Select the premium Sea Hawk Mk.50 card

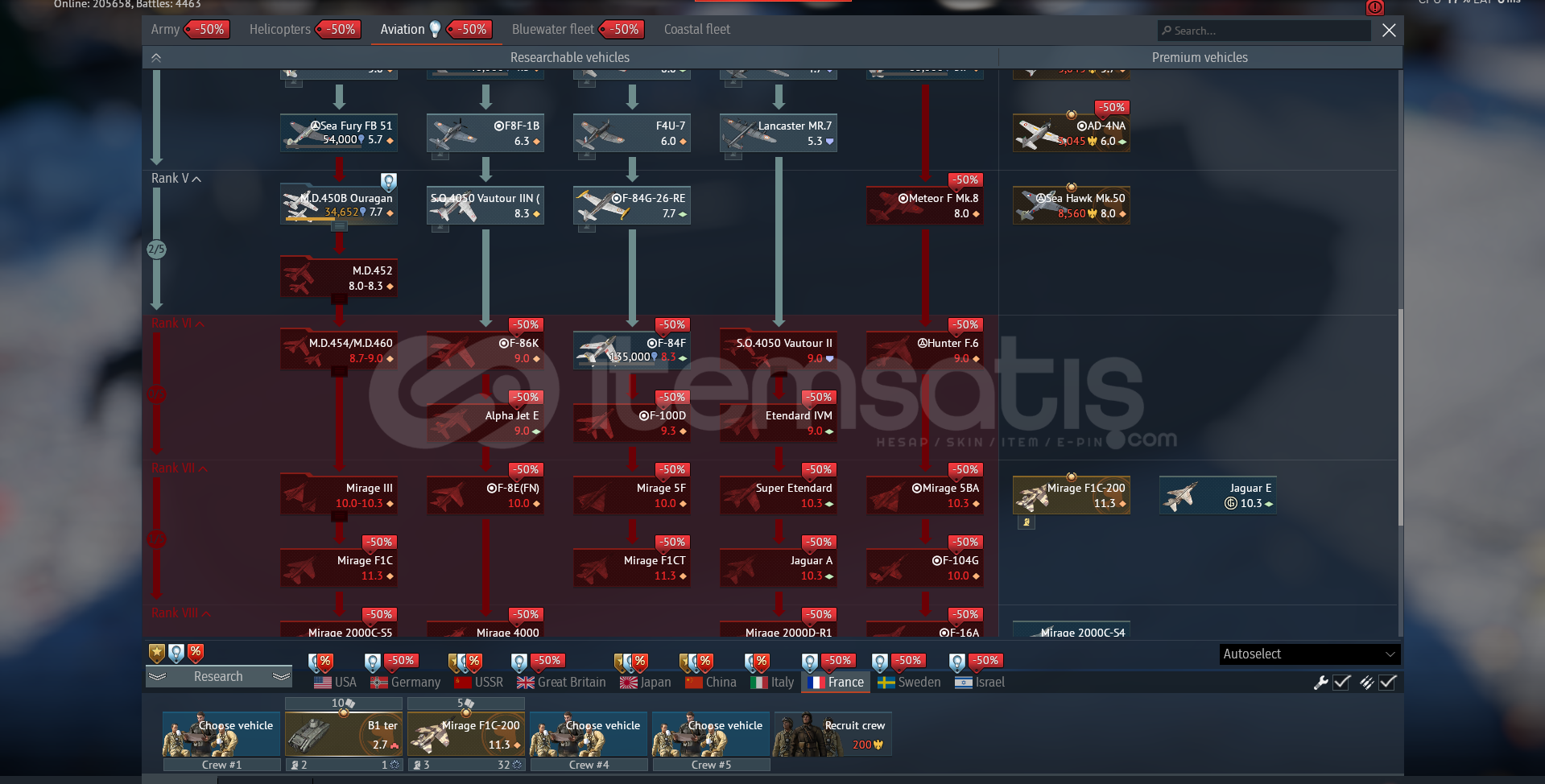(1072, 205)
